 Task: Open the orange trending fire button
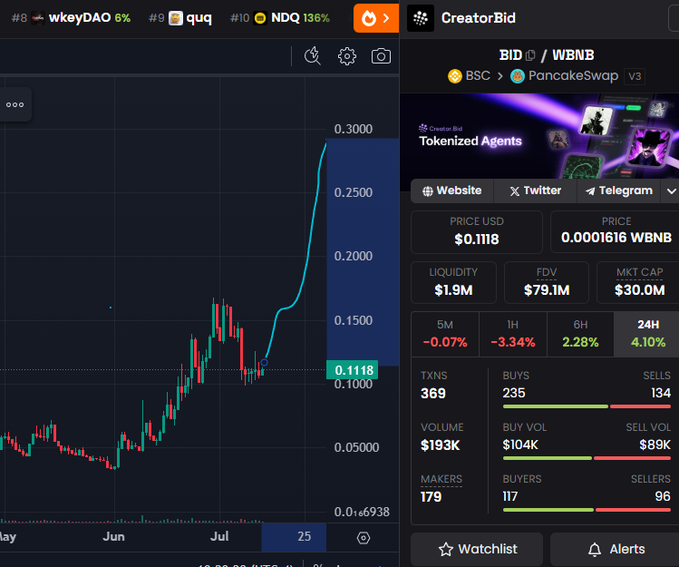376,18
